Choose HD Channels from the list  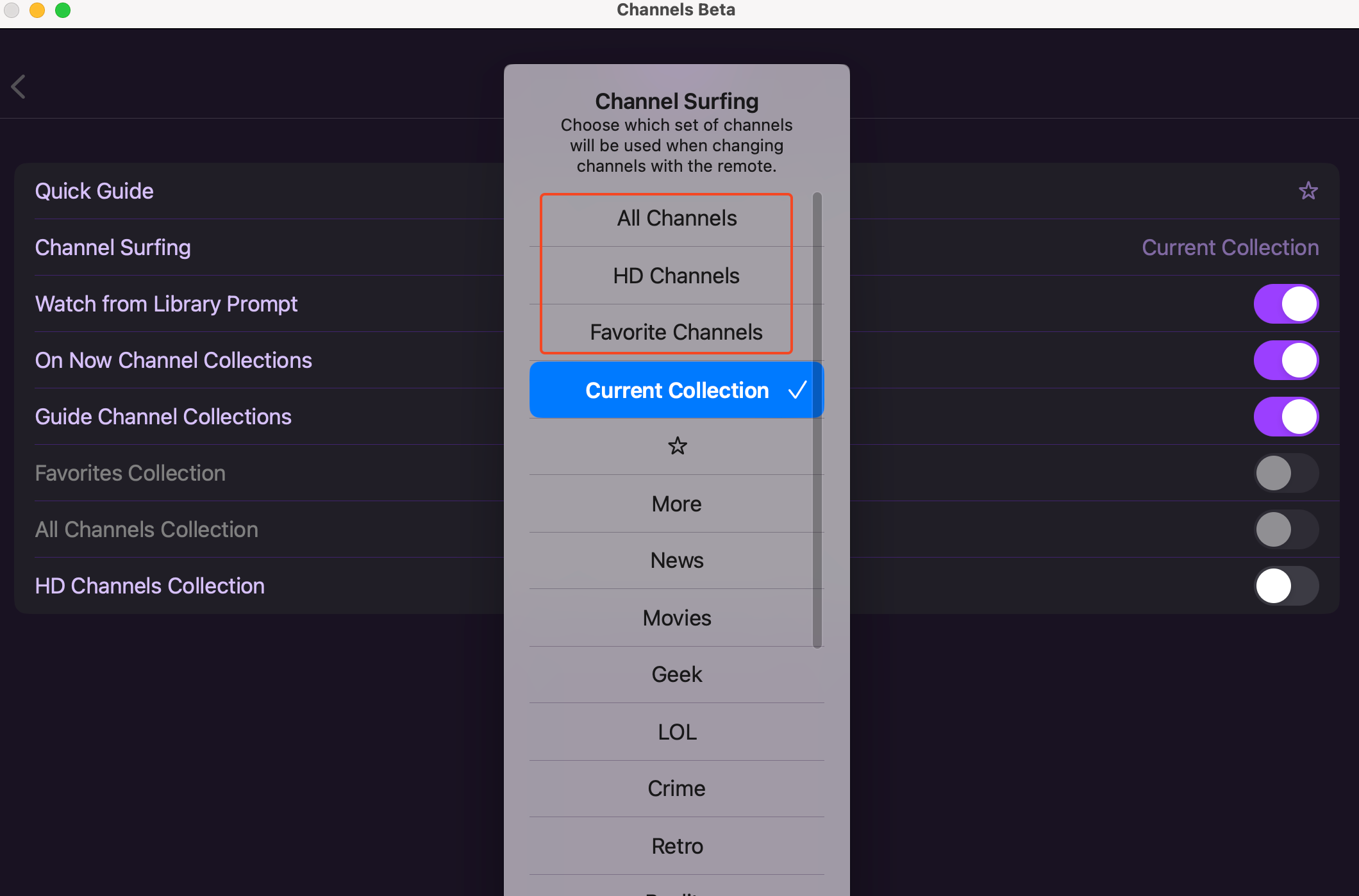(x=676, y=276)
